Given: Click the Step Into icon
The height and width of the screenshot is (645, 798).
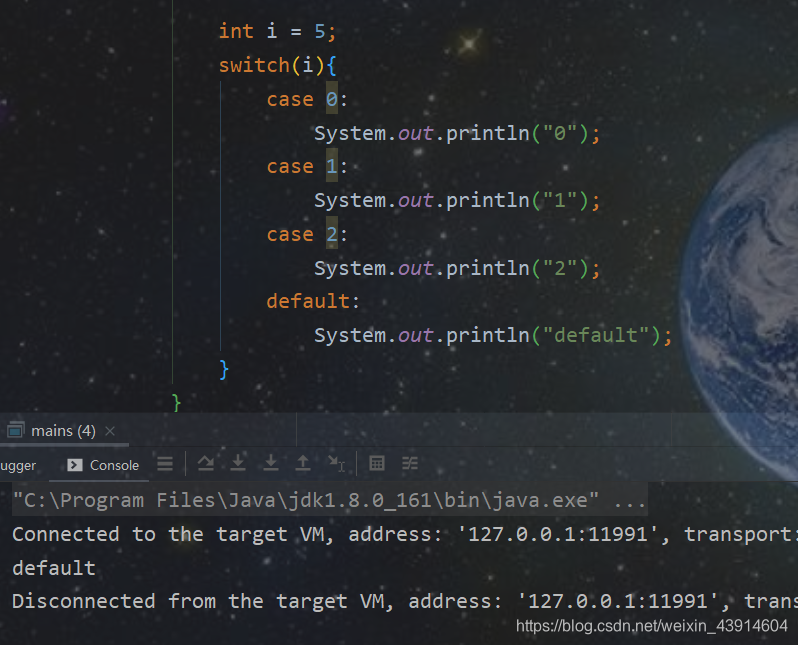Looking at the screenshot, I should pos(238,463).
